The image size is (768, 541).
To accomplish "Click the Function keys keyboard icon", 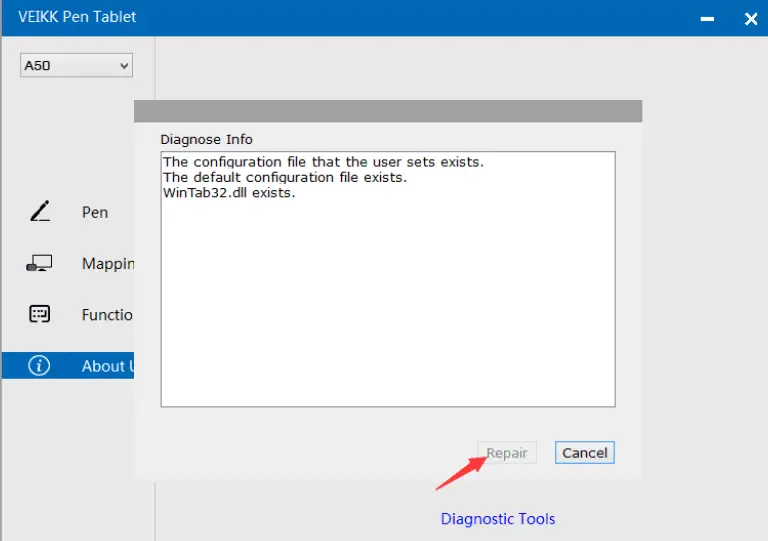I will point(39,314).
